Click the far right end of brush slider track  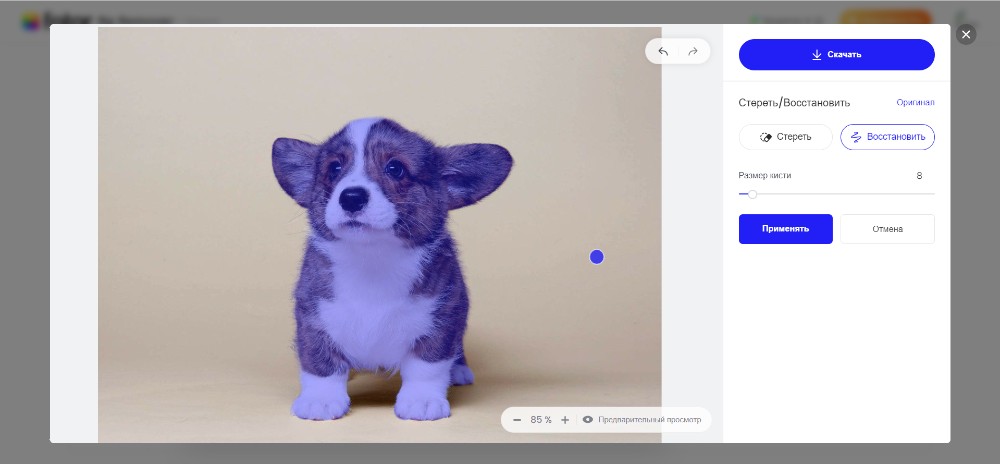(x=933, y=194)
